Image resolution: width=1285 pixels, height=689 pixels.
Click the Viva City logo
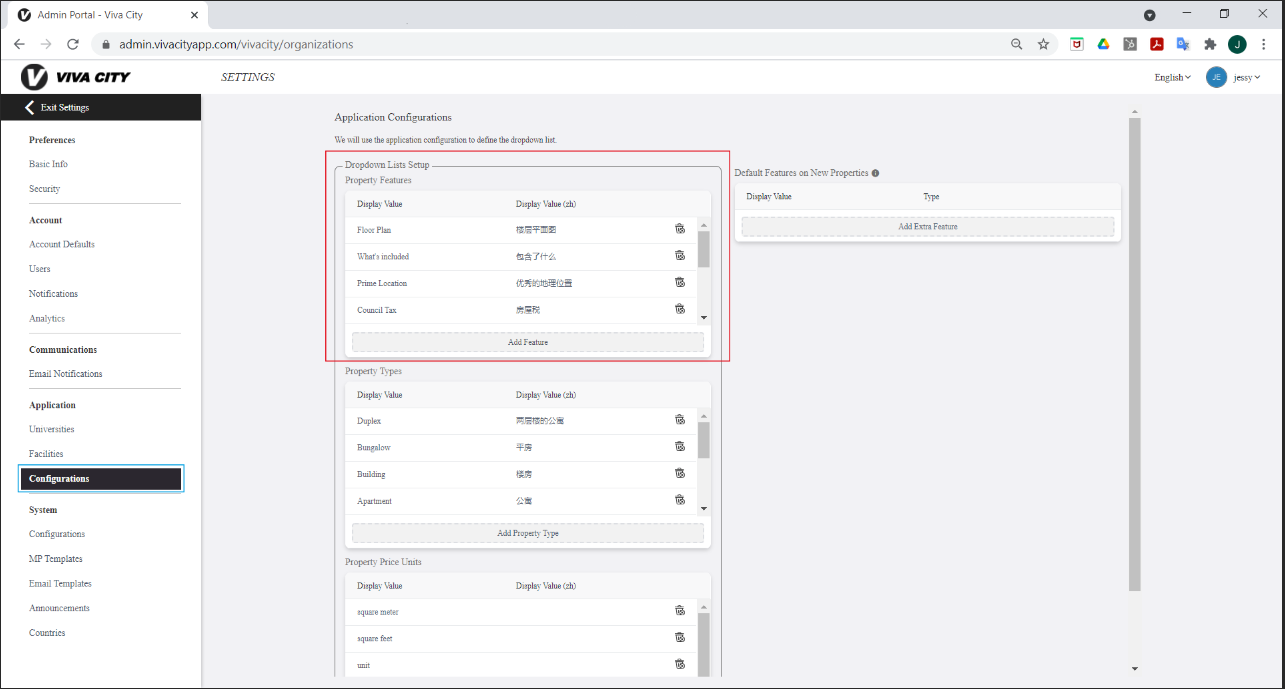tap(76, 77)
